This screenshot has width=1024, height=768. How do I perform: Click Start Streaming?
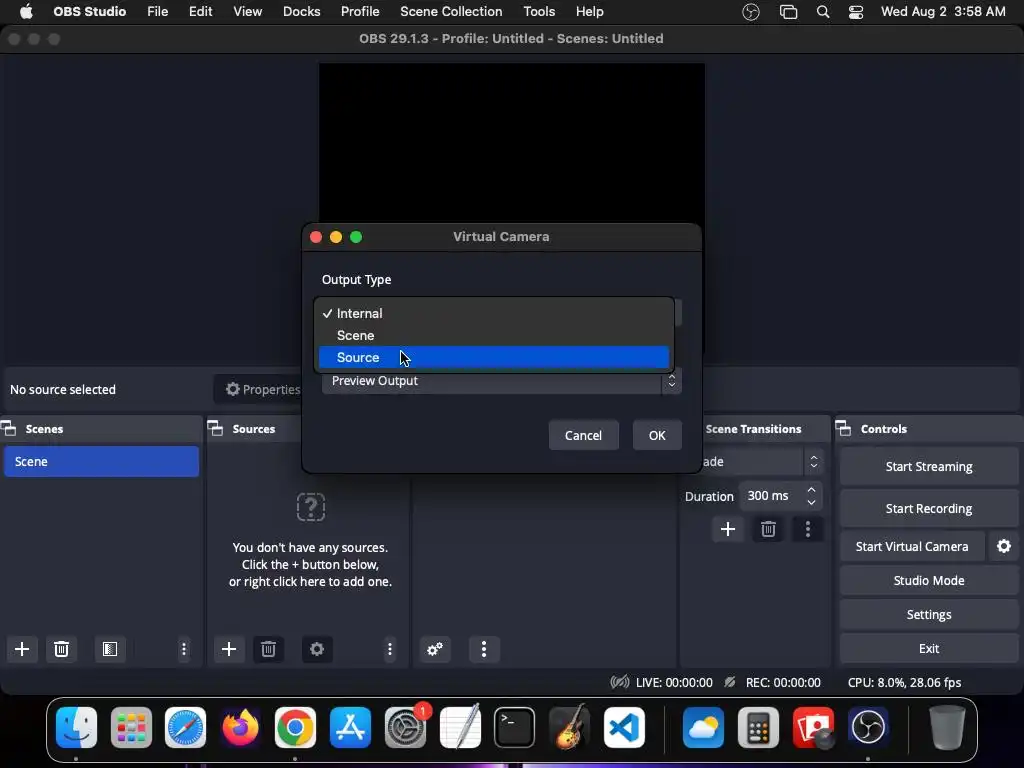[x=929, y=466]
